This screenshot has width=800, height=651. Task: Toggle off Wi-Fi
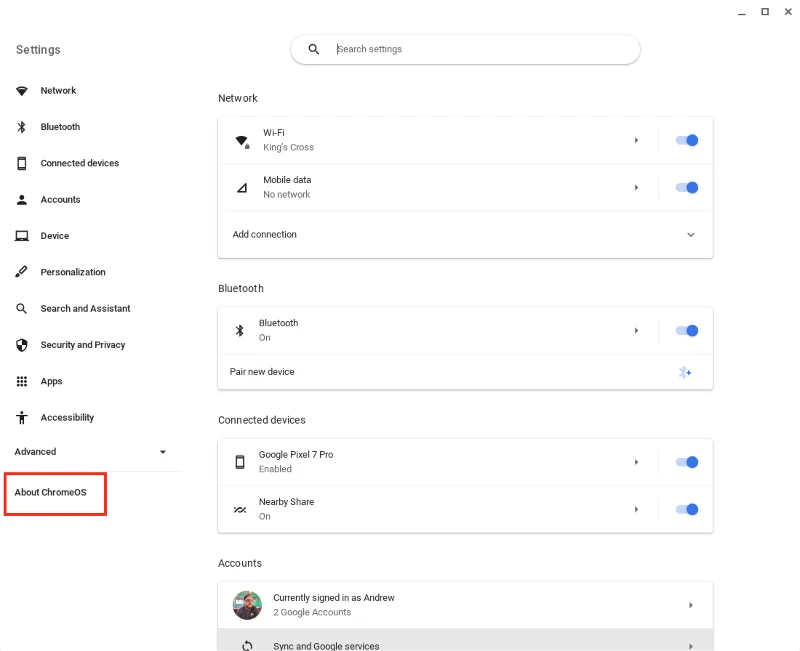coord(688,140)
